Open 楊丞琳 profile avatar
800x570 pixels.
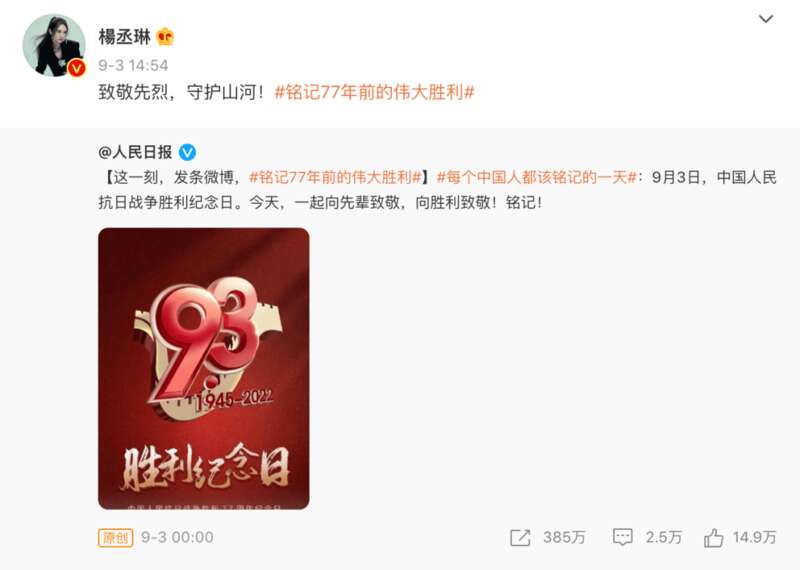(54, 45)
